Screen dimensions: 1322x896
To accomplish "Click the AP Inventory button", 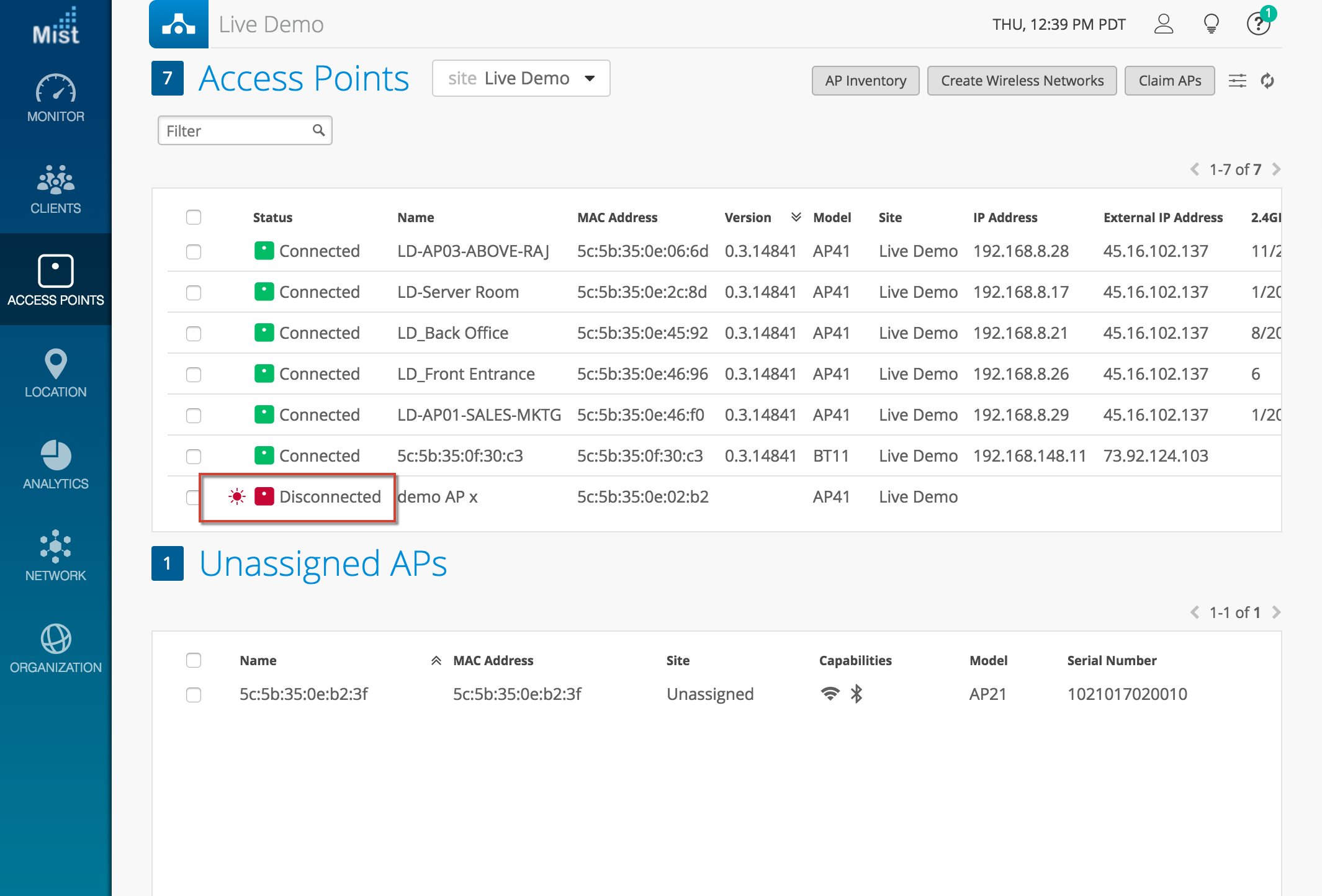I will (x=865, y=81).
